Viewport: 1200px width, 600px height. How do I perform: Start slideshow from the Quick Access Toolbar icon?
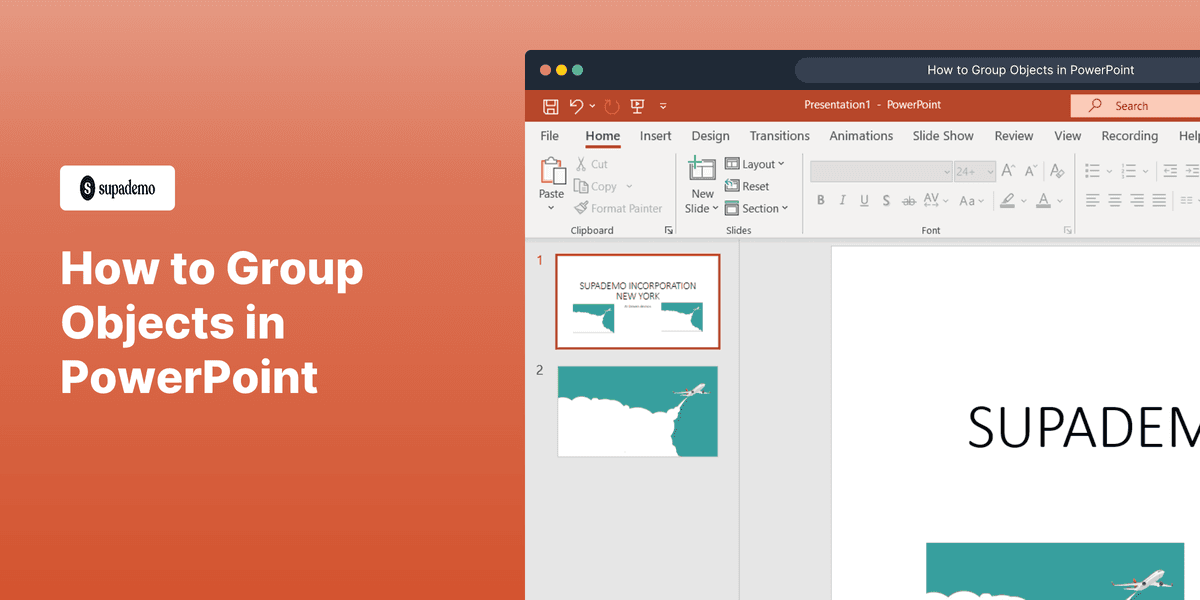[x=637, y=105]
